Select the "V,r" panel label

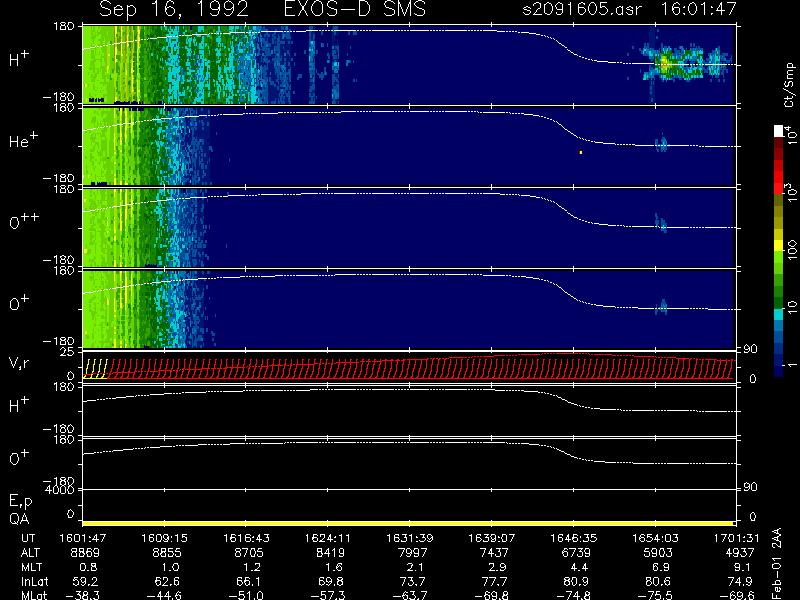click(19, 364)
